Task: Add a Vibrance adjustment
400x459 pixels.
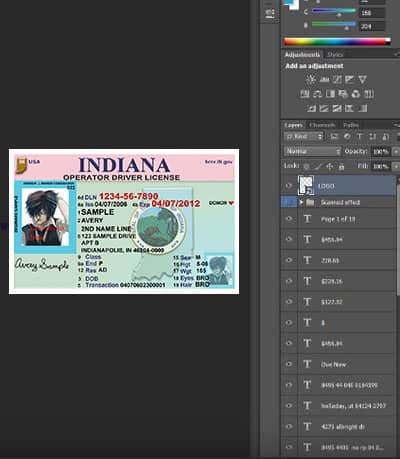Action: (x=362, y=79)
